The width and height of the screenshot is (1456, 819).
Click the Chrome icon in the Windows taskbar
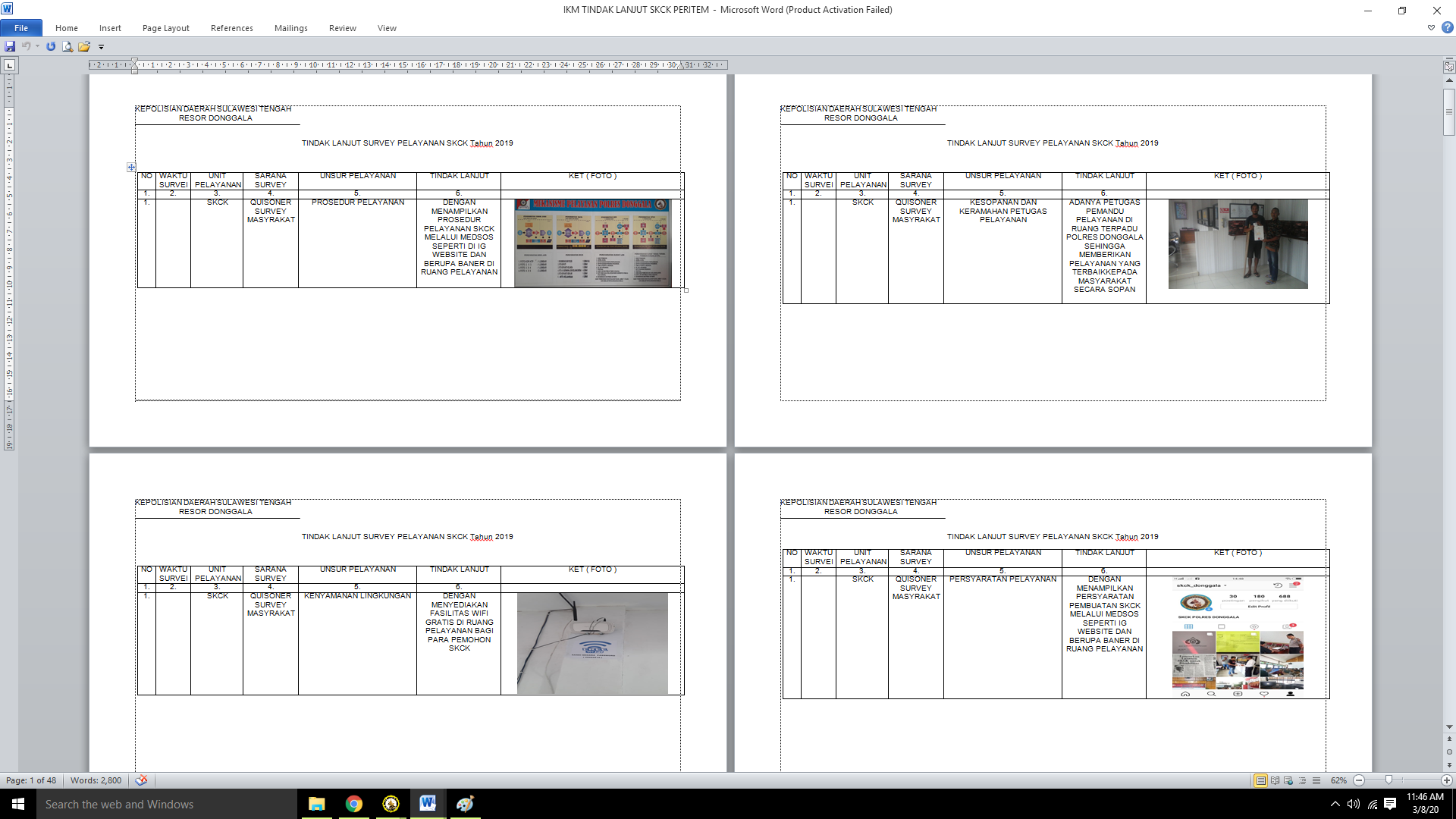(353, 804)
